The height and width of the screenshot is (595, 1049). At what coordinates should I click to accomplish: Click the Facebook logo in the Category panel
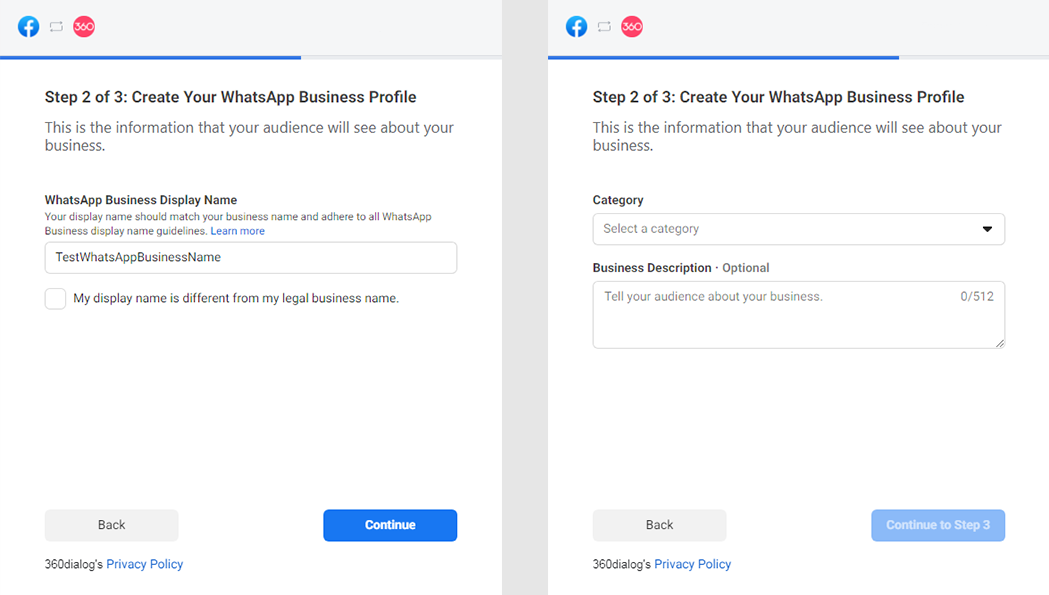point(577,27)
